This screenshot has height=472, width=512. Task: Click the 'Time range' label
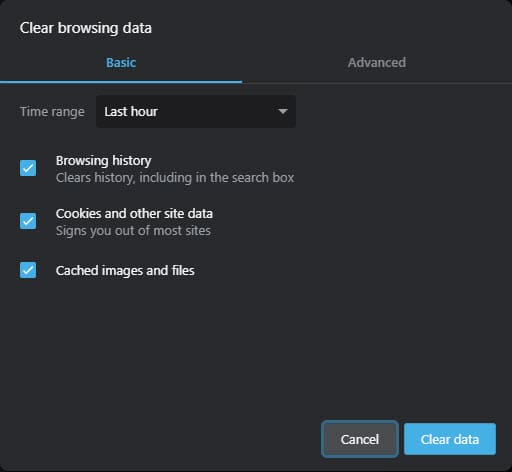(x=52, y=112)
